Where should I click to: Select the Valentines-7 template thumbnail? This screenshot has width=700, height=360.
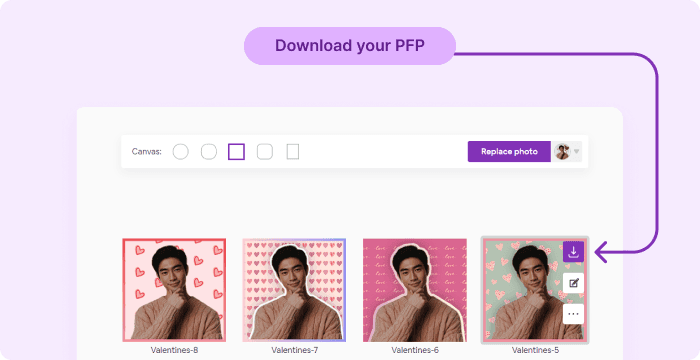click(294, 290)
